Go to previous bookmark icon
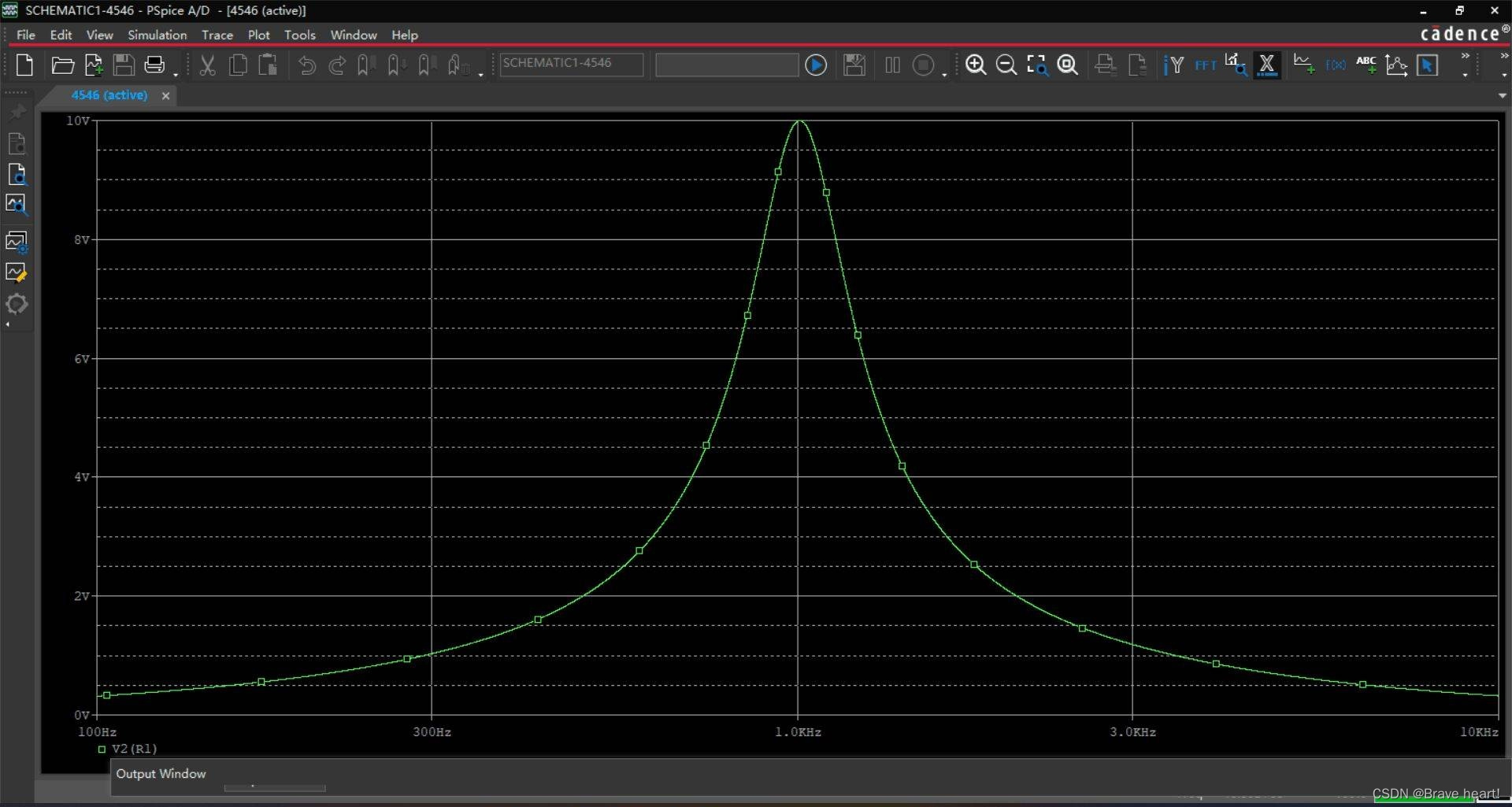The height and width of the screenshot is (807, 1512). click(426, 65)
